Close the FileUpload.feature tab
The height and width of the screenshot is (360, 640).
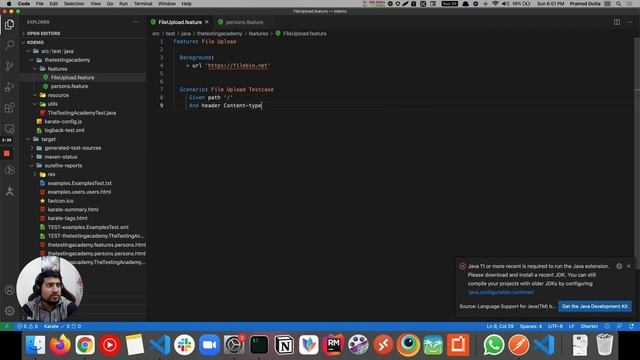pos(207,22)
